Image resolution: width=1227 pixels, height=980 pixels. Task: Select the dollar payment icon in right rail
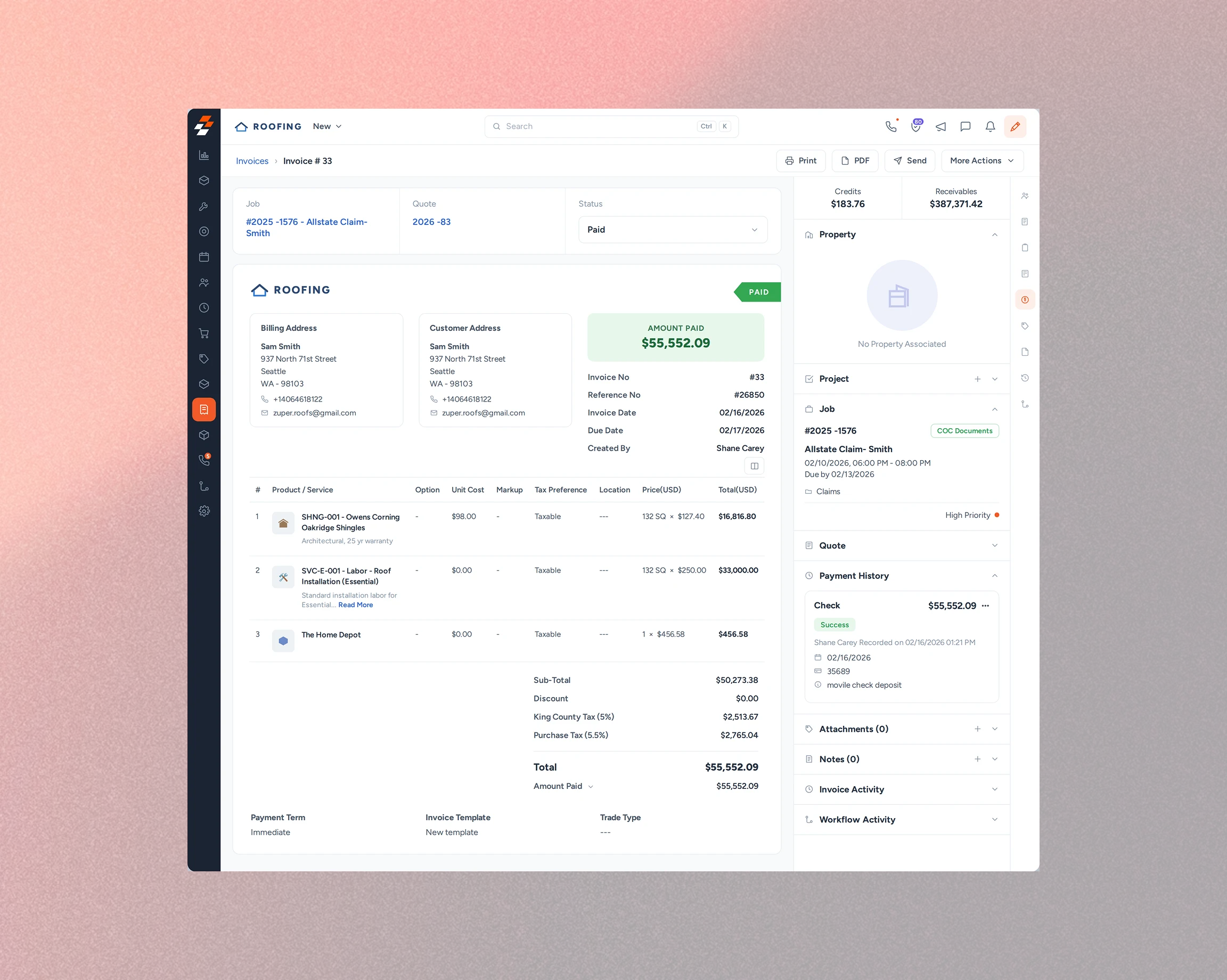click(x=1025, y=300)
